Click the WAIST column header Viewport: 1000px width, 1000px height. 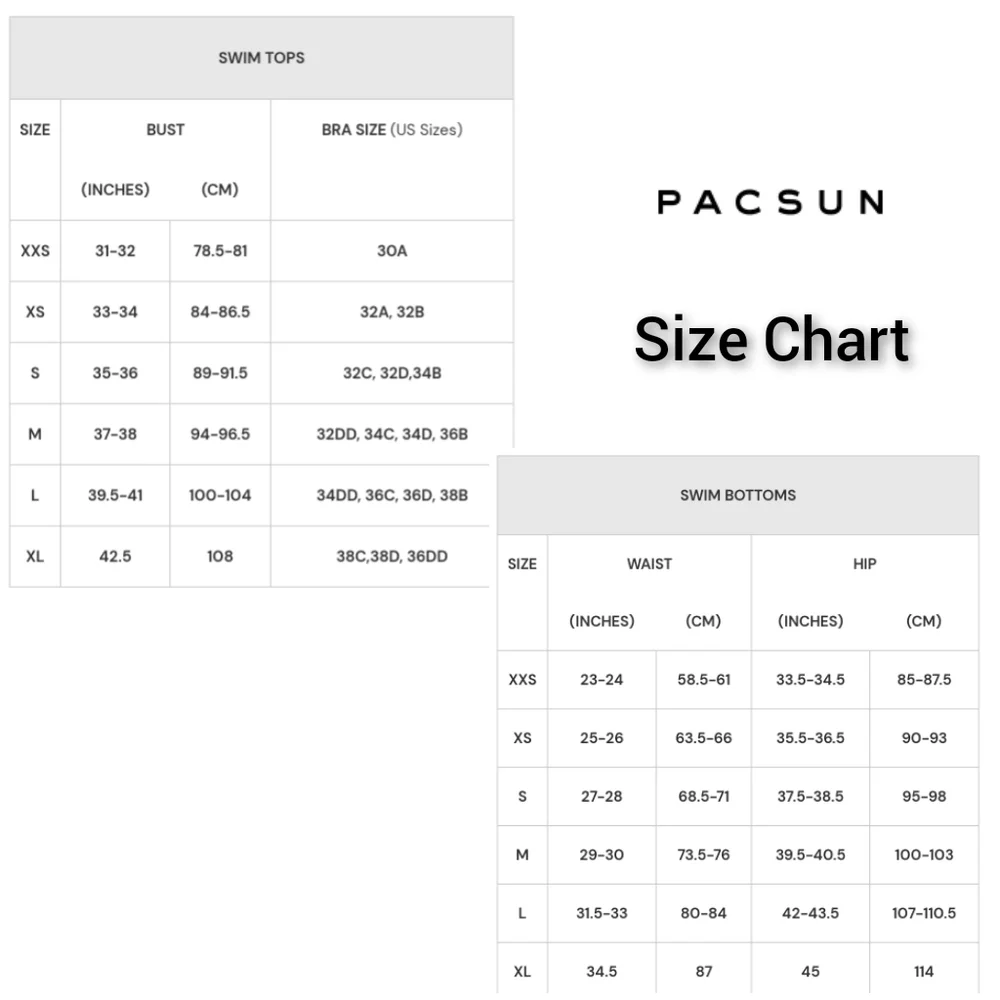tap(649, 564)
